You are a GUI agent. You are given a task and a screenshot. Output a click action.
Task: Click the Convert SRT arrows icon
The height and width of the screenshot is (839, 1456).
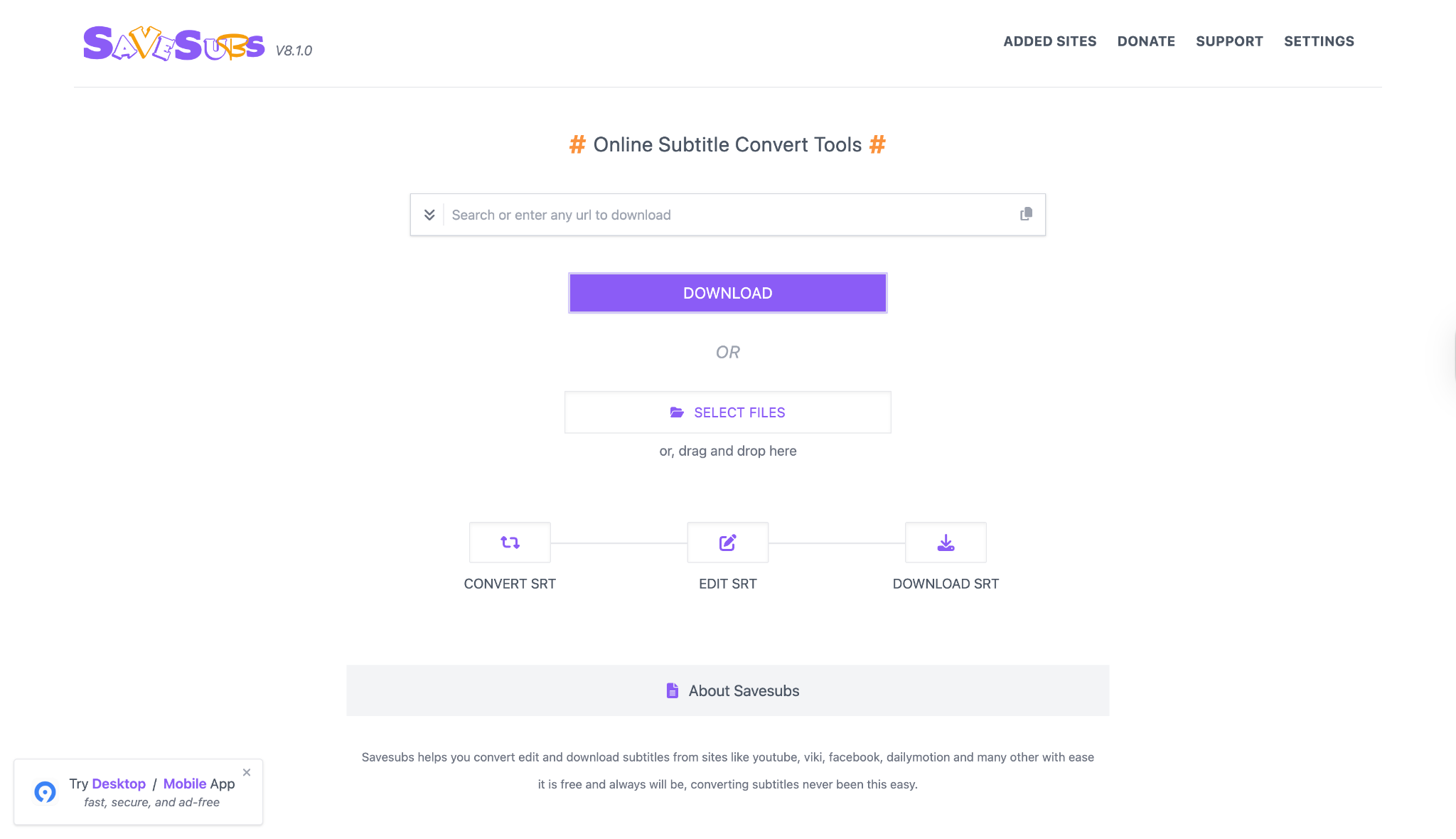pyautogui.click(x=510, y=543)
